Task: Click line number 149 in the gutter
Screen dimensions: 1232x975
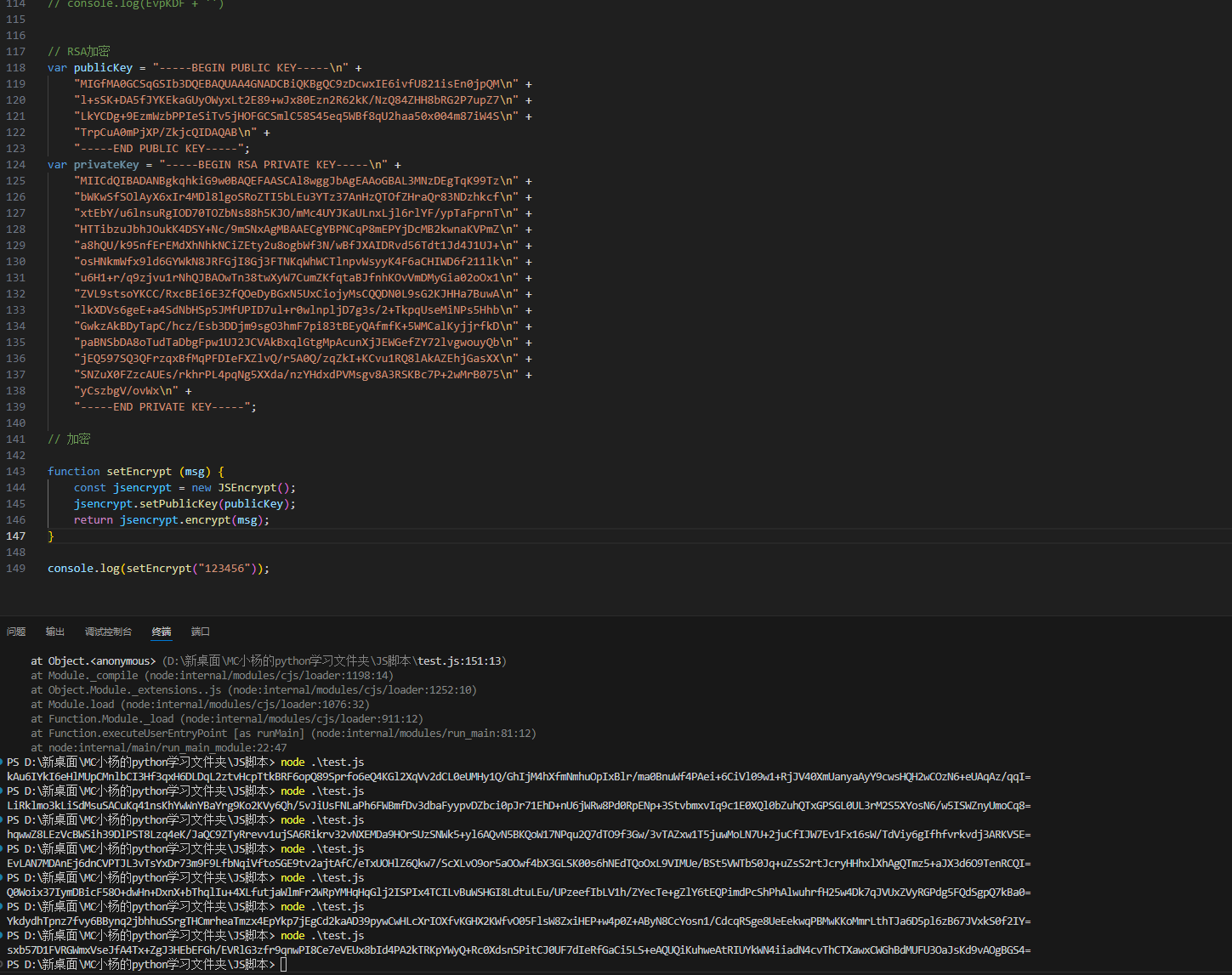Action: (x=15, y=569)
